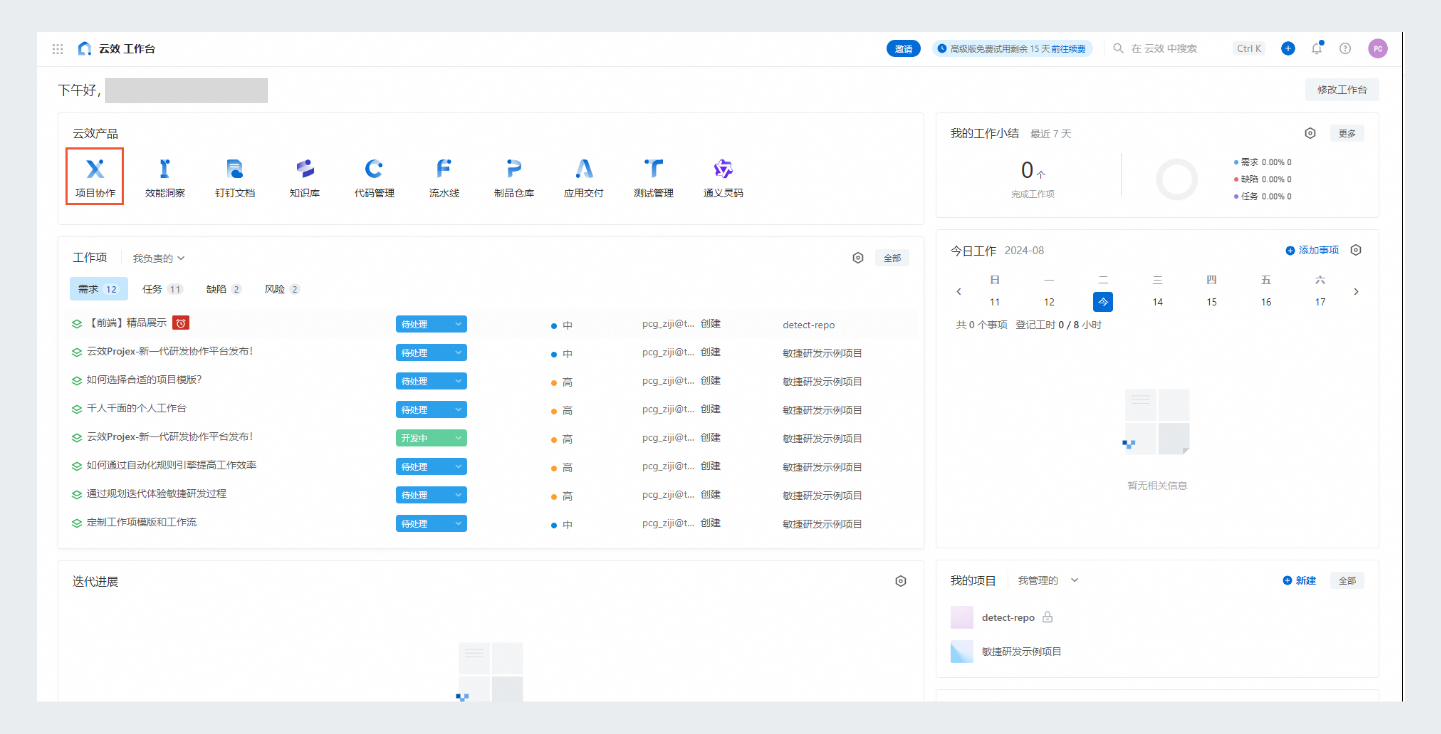The height and width of the screenshot is (734, 1441).
Task: Select day 16 in the calendar
Action: pos(1266,301)
